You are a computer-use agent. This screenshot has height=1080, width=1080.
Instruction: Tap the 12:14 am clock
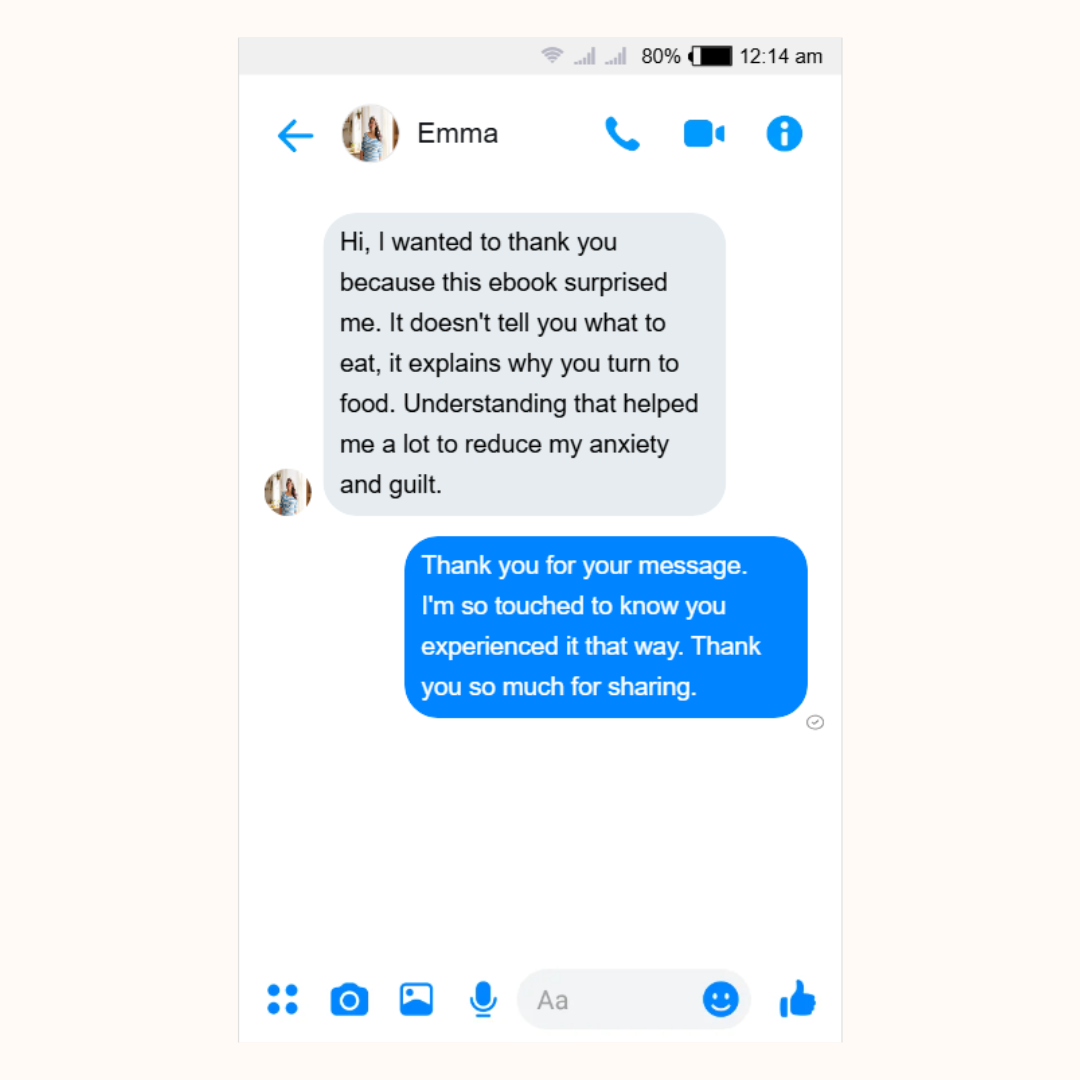[x=781, y=56]
